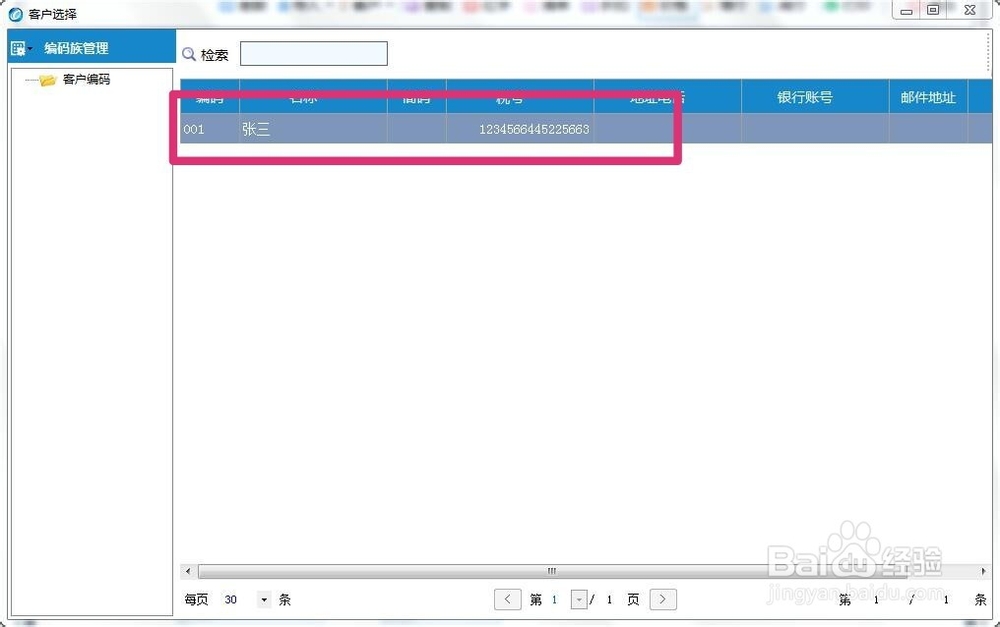Open the page number dropdown
Screen dimensions: 1000x627
[578, 600]
